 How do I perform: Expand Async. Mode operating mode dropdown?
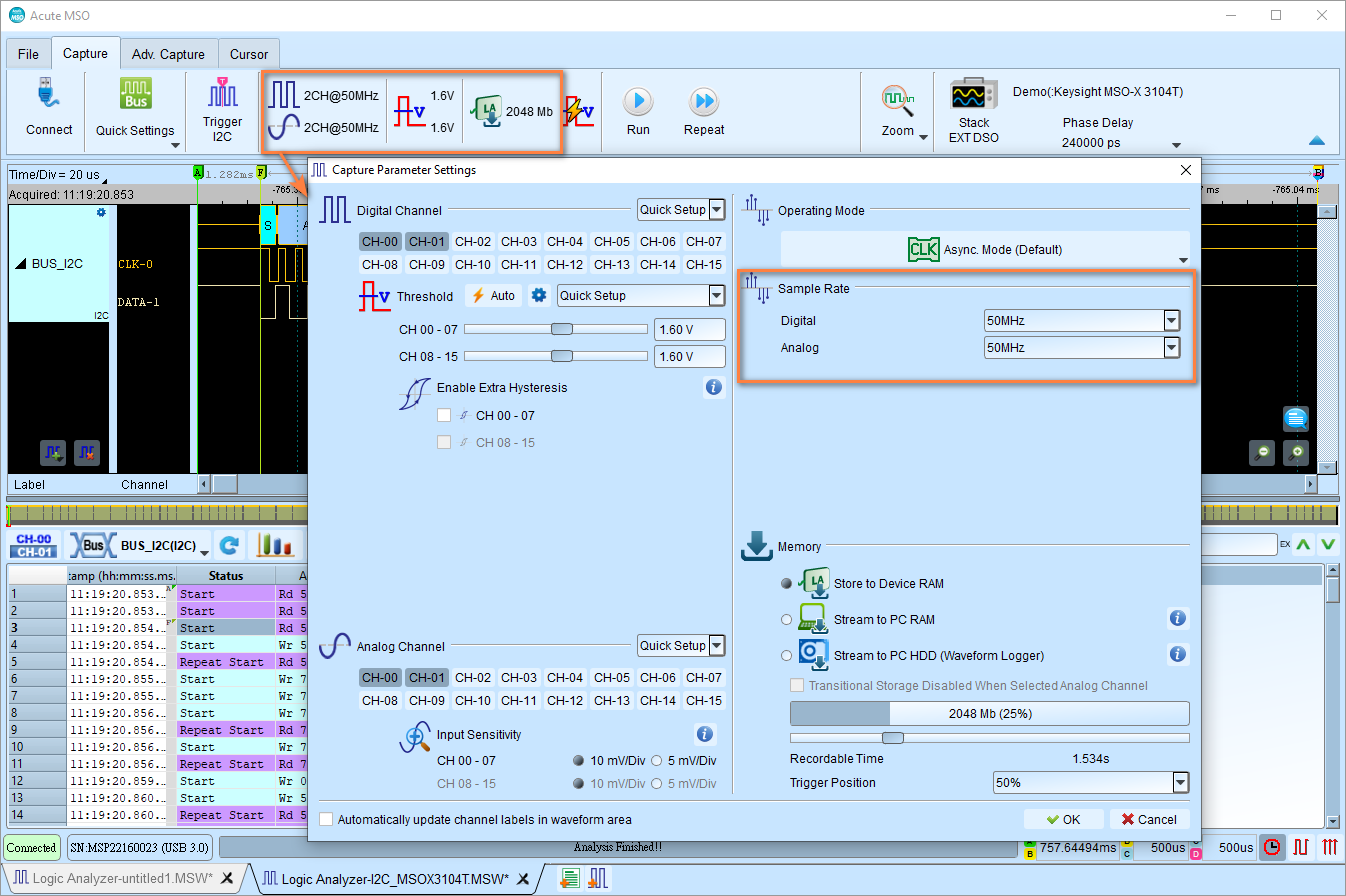[1183, 260]
